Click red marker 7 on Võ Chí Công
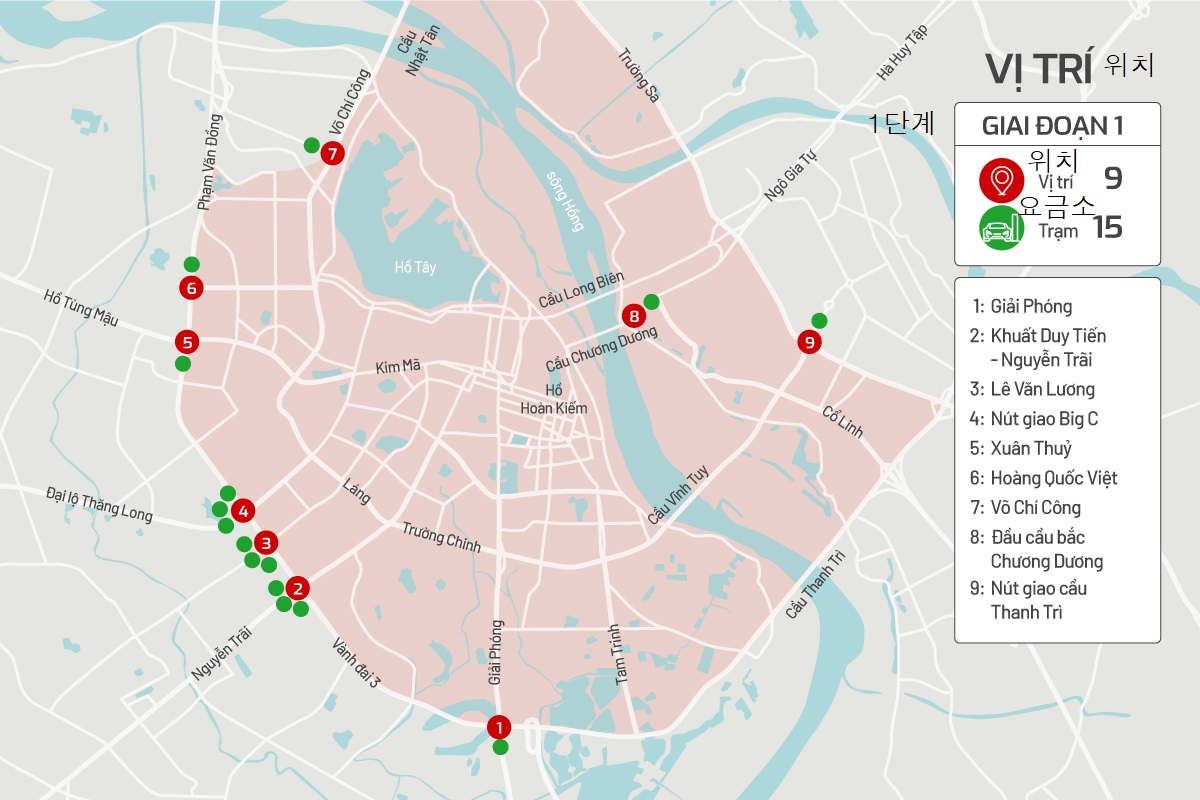This screenshot has width=1200, height=800. pyautogui.click(x=333, y=153)
